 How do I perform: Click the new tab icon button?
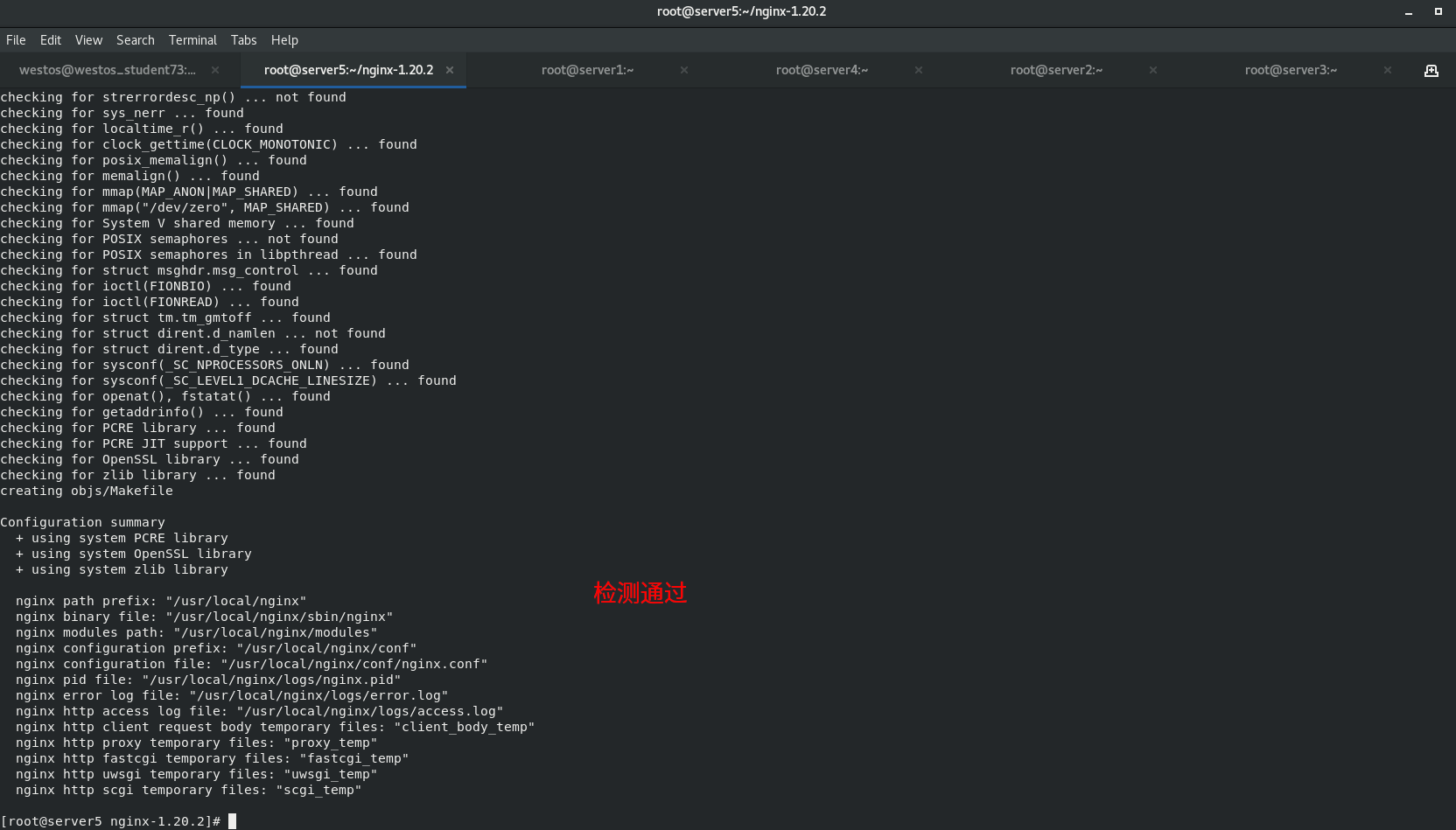[x=1431, y=71]
